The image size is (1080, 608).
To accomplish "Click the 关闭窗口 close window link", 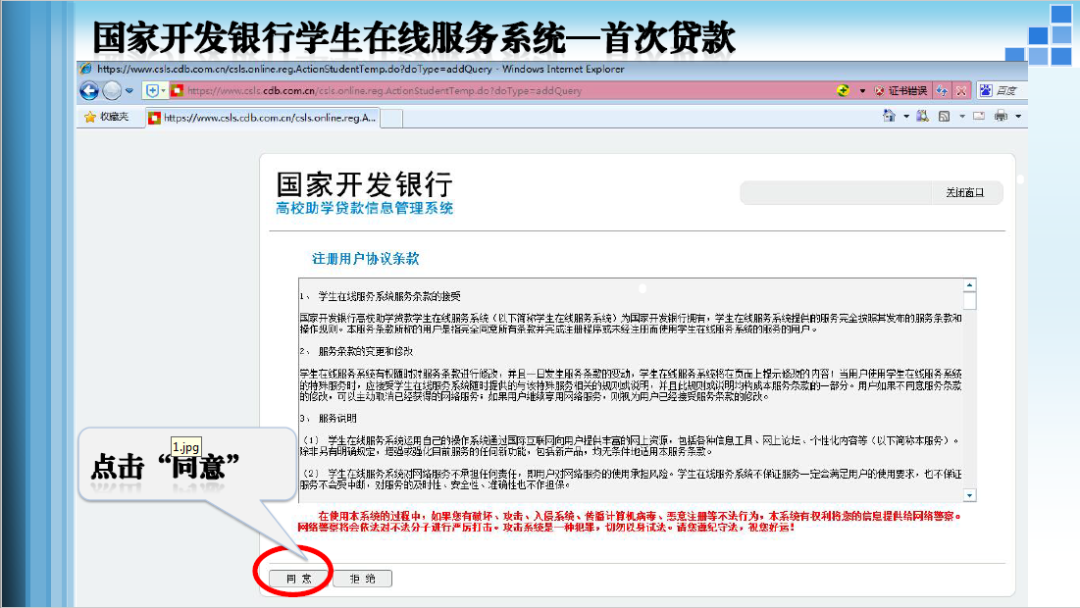I will (964, 193).
